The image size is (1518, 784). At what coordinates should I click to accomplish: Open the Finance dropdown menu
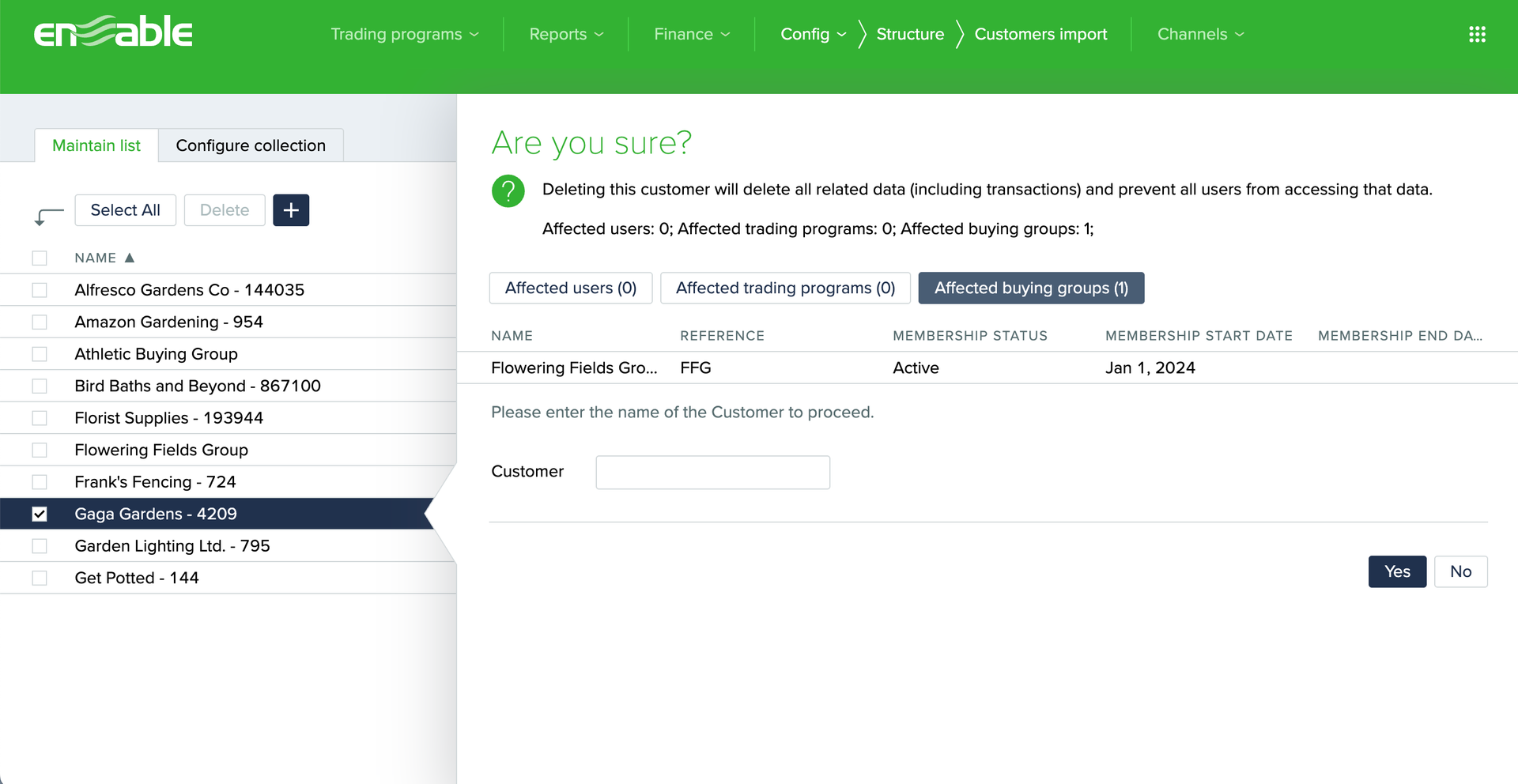coord(691,34)
